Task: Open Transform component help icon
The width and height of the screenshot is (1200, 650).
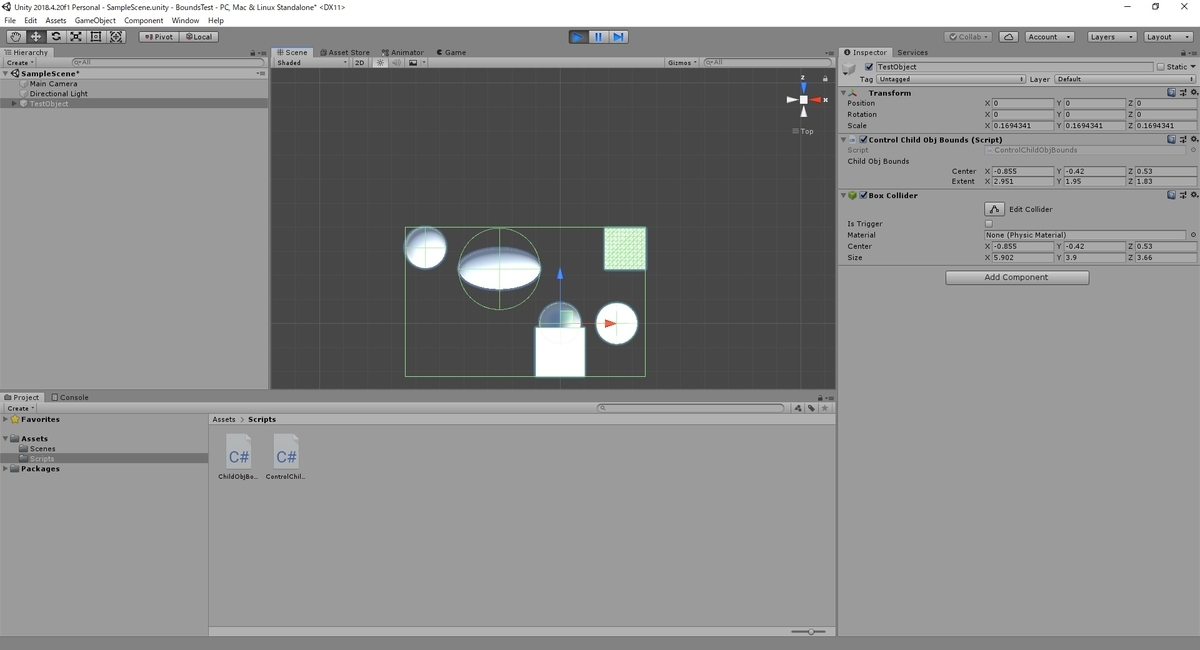Action: point(1171,93)
